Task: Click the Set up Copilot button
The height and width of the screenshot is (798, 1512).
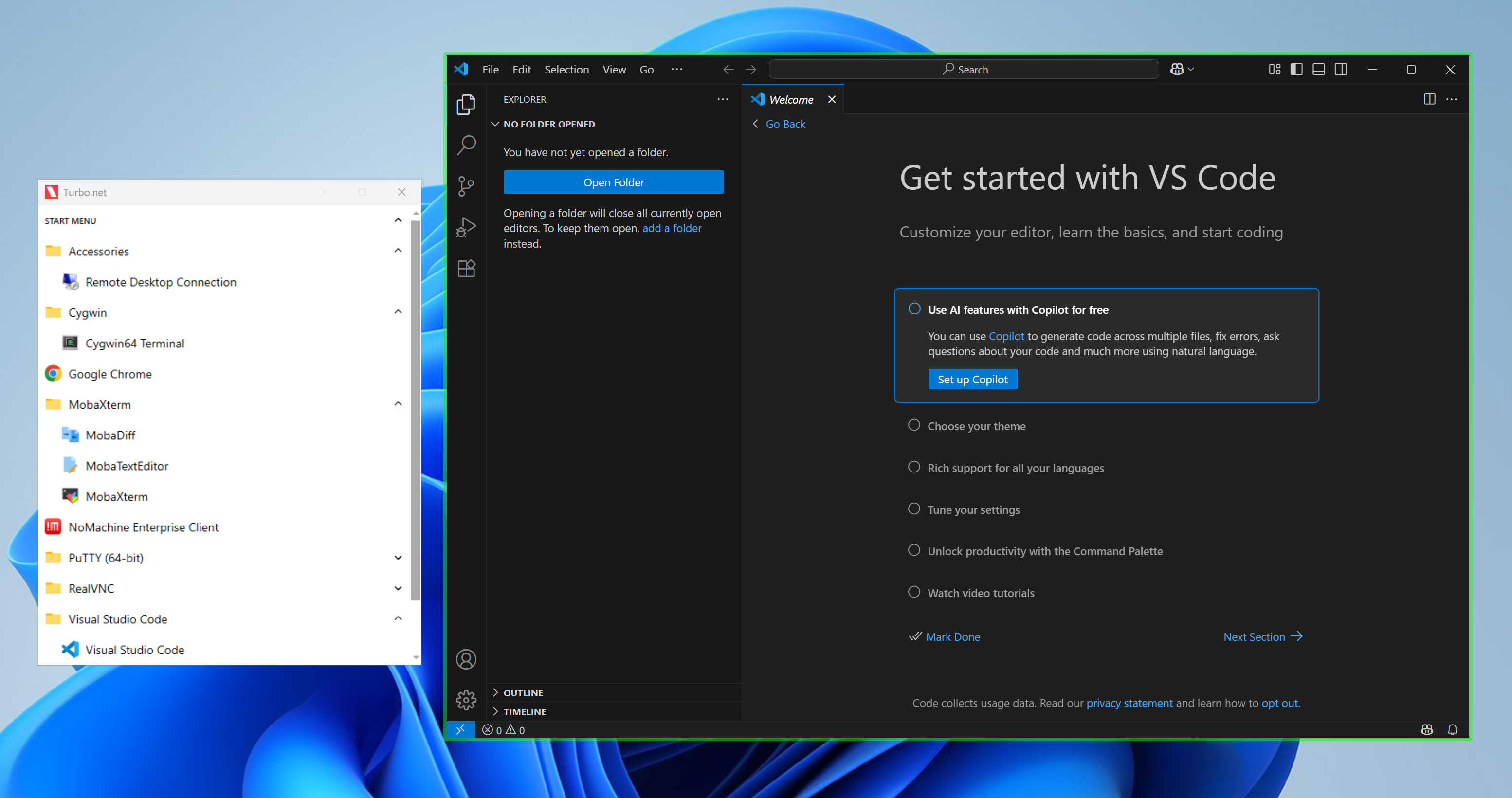Action: coord(973,379)
